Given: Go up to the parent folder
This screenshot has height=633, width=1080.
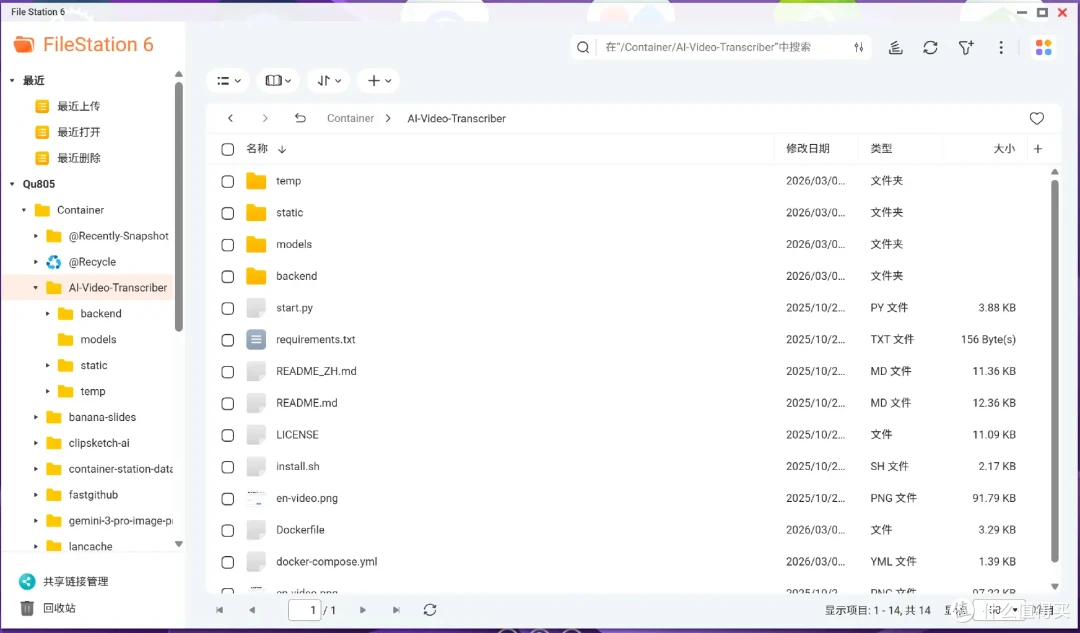Looking at the screenshot, I should pyautogui.click(x=300, y=118).
